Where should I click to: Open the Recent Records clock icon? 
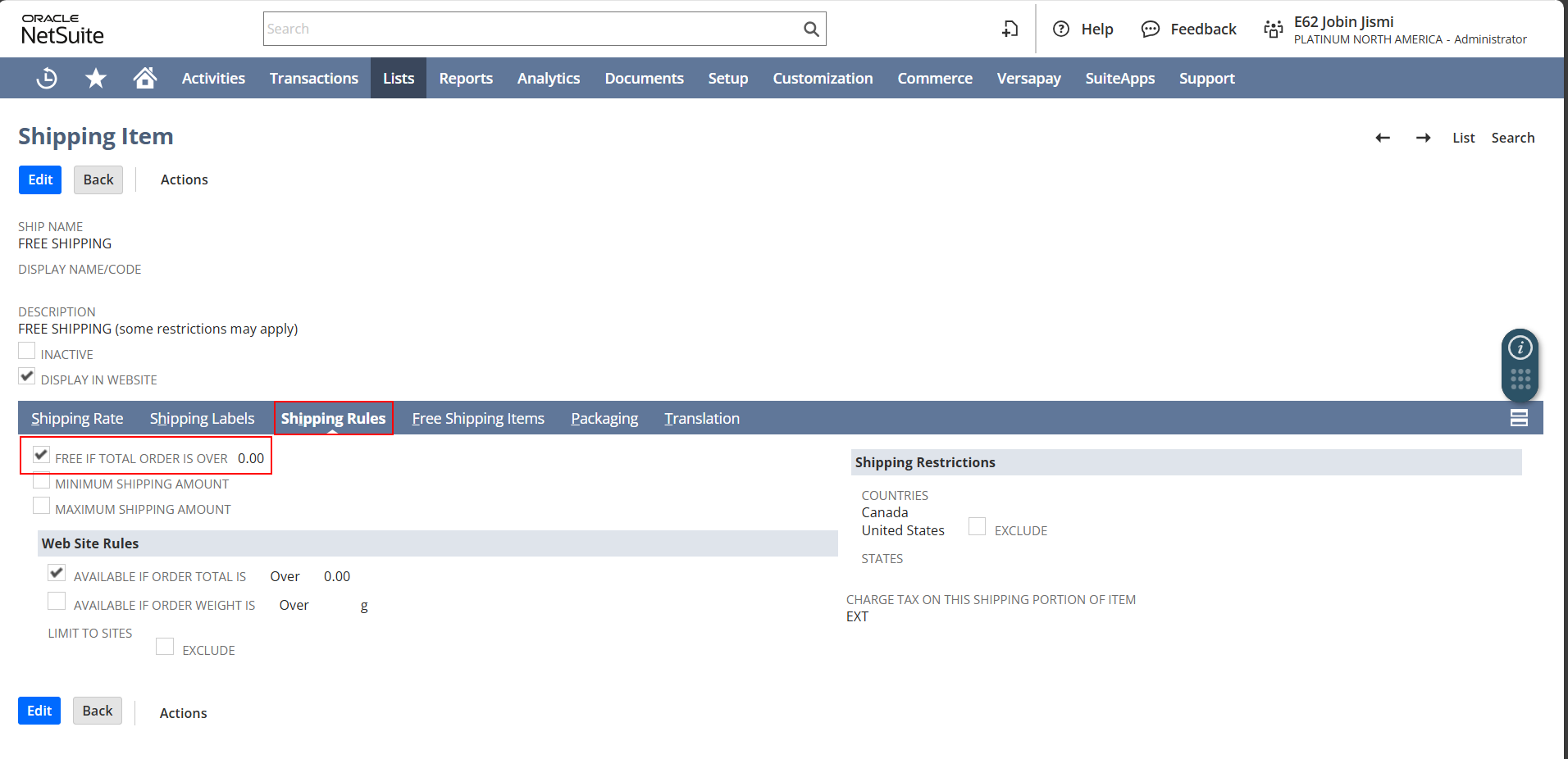[47, 78]
